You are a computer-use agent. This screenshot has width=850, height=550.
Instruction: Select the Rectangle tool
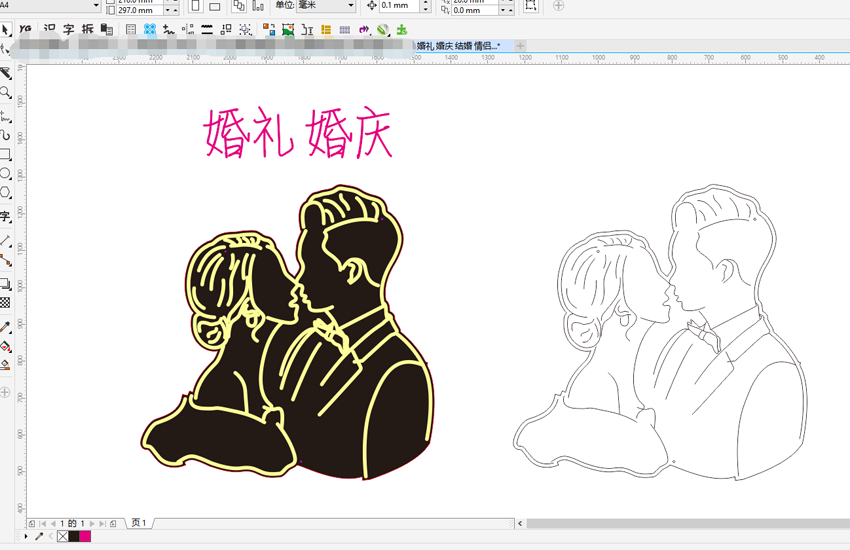5,154
